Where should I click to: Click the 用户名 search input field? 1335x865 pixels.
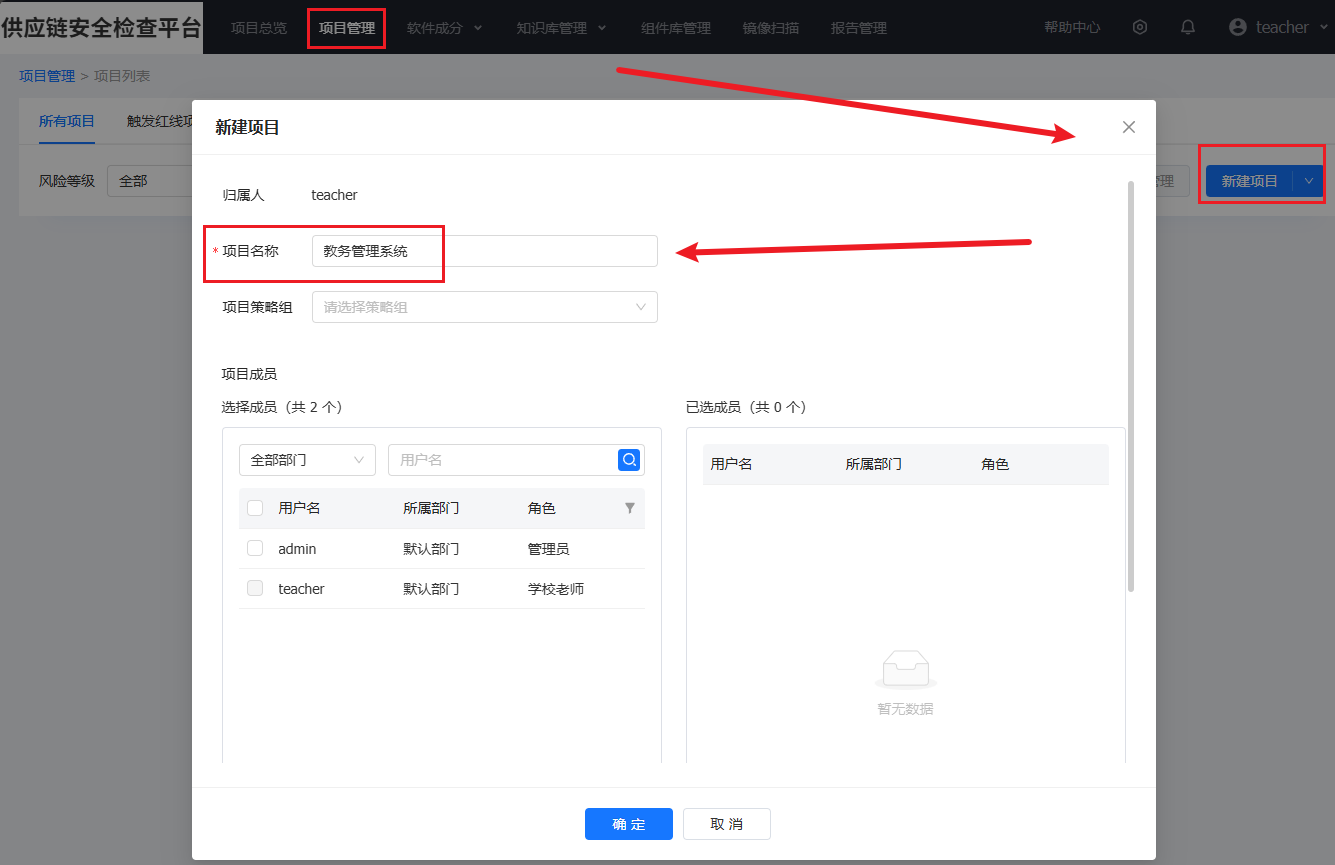click(x=503, y=460)
